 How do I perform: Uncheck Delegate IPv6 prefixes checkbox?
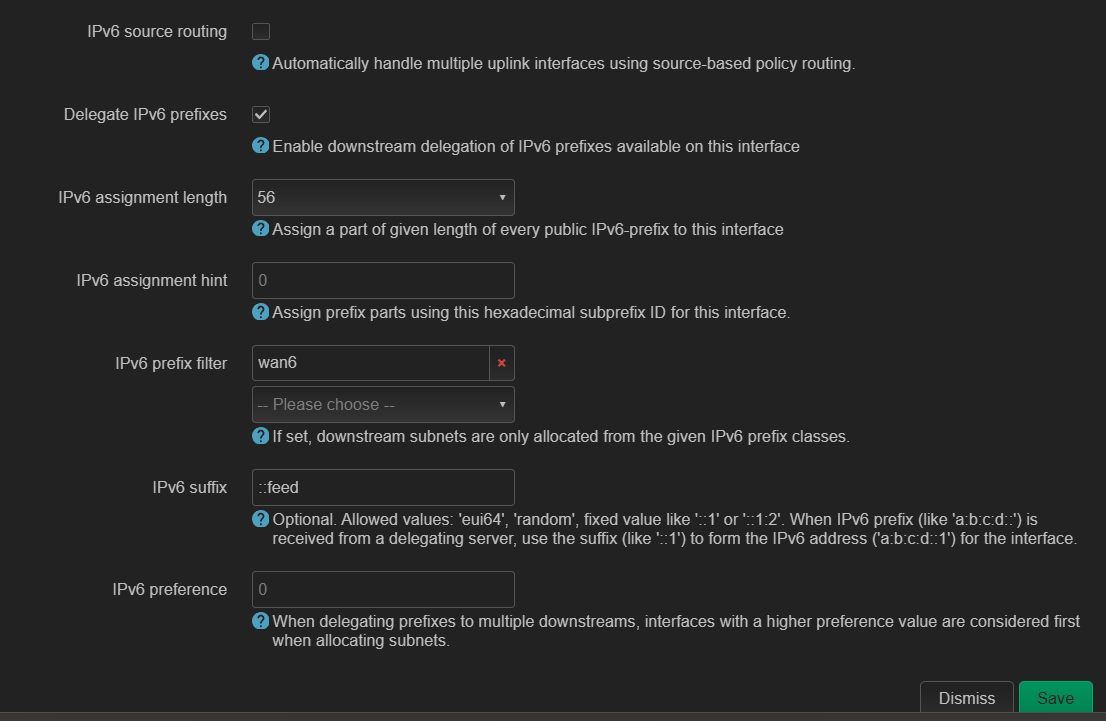(261, 115)
